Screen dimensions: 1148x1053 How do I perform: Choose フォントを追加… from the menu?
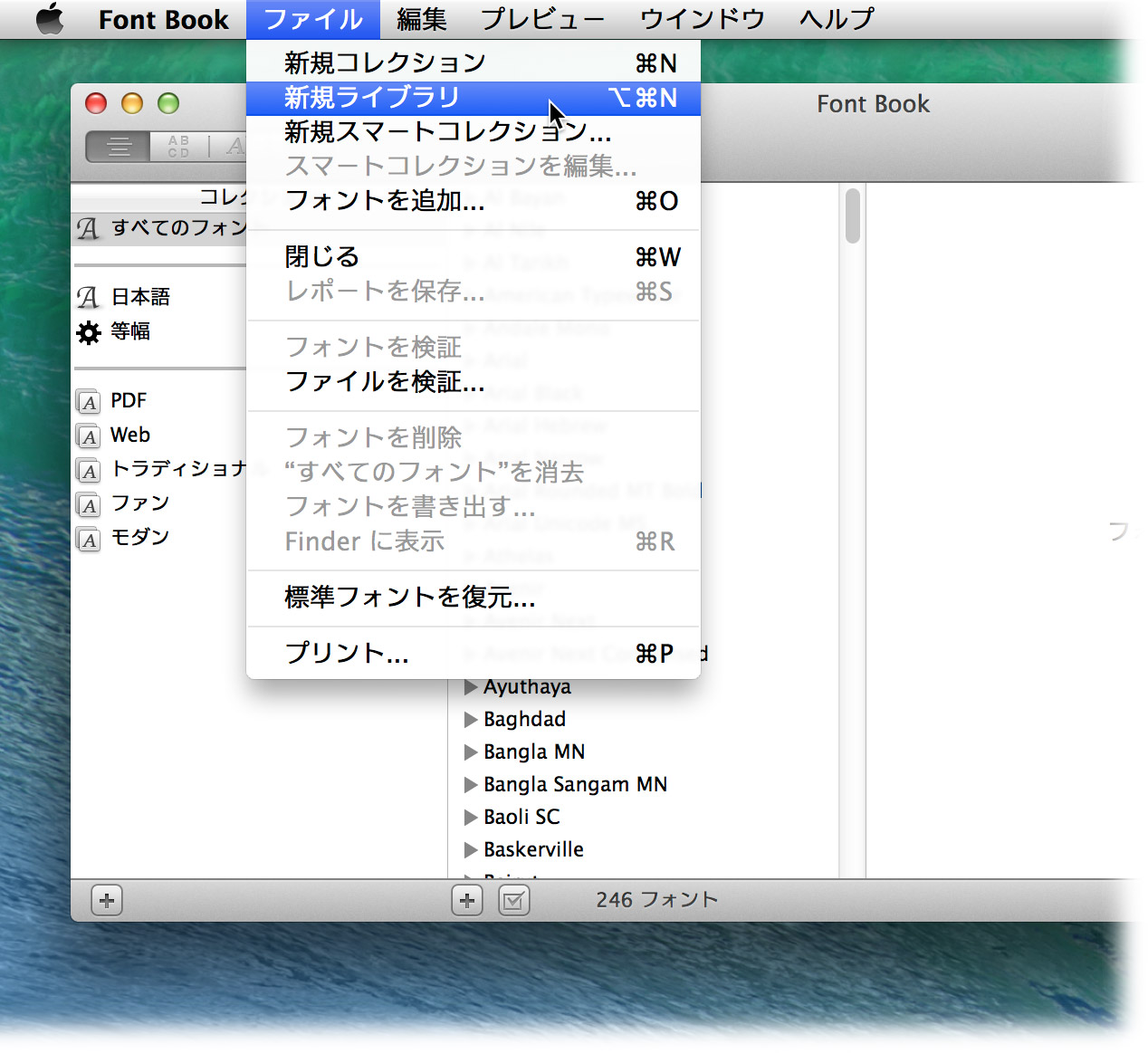click(474, 200)
